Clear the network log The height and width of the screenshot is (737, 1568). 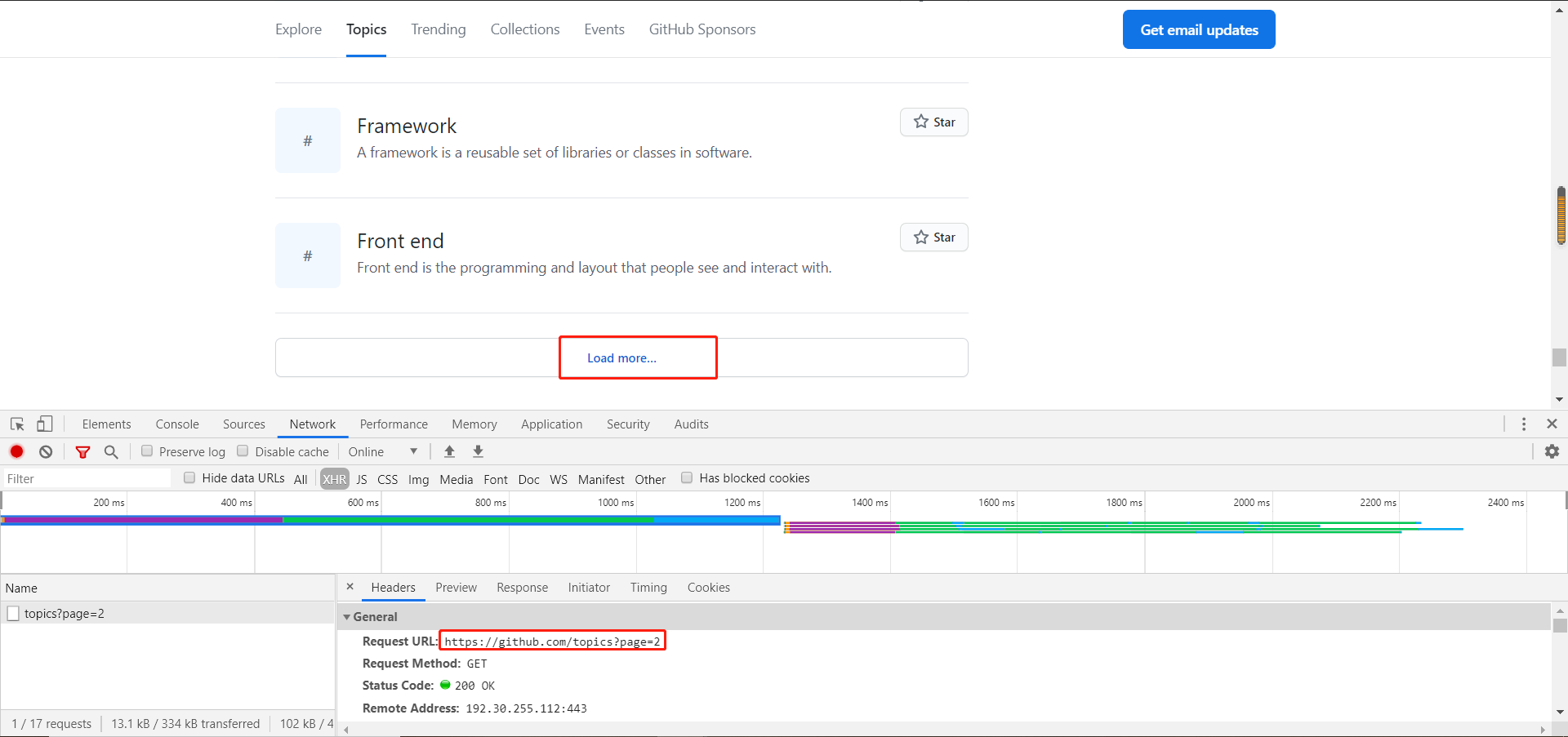coord(46,451)
